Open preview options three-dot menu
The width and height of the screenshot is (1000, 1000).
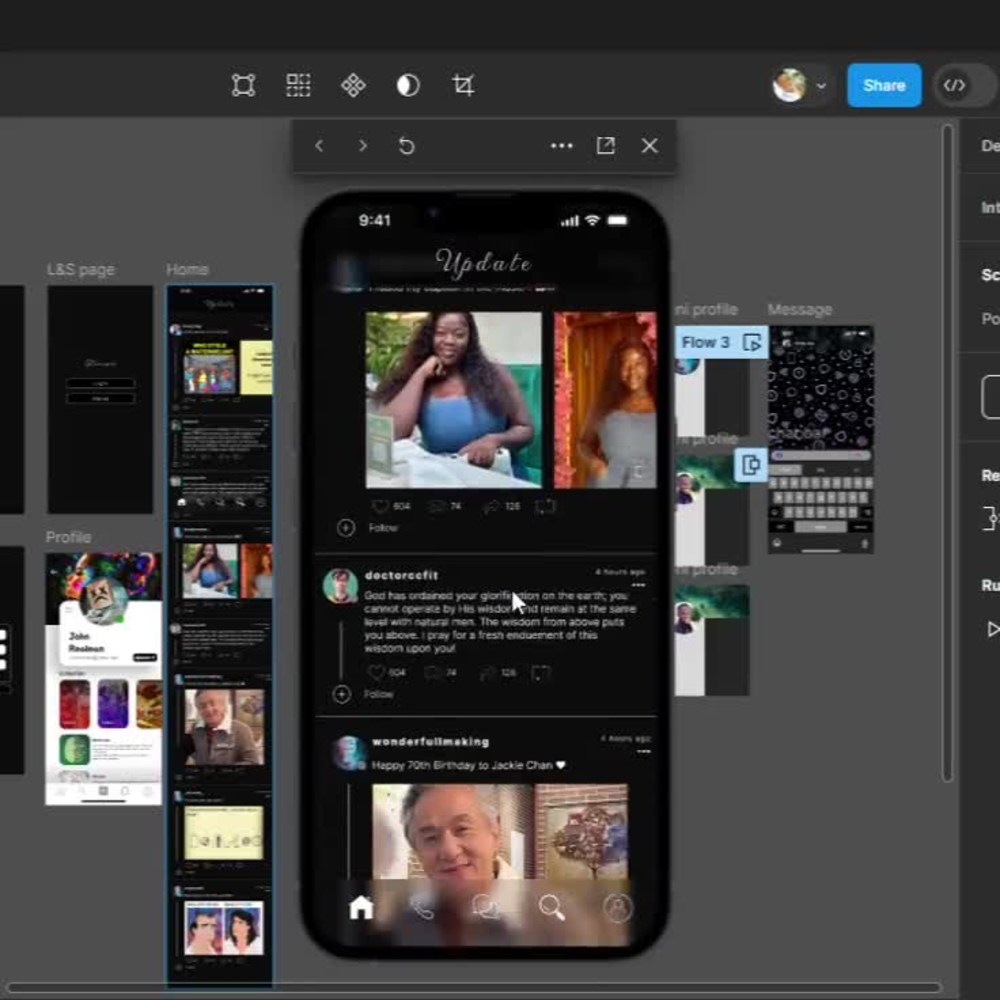[561, 146]
